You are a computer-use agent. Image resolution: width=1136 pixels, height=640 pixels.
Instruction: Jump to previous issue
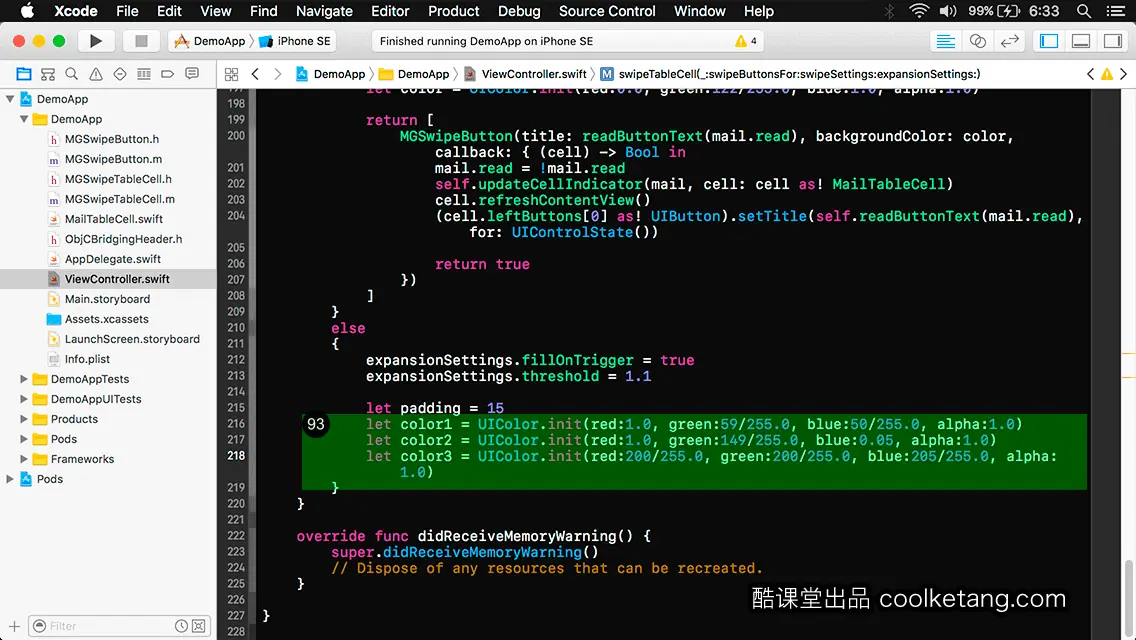(1090, 74)
